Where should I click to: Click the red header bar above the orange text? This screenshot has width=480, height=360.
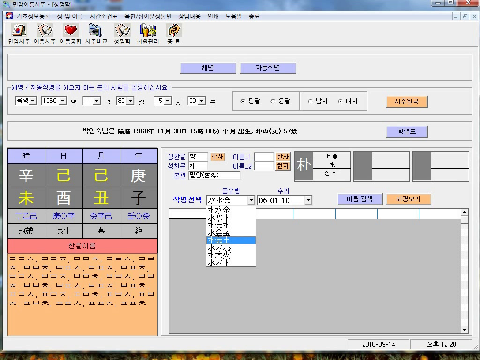[82, 246]
